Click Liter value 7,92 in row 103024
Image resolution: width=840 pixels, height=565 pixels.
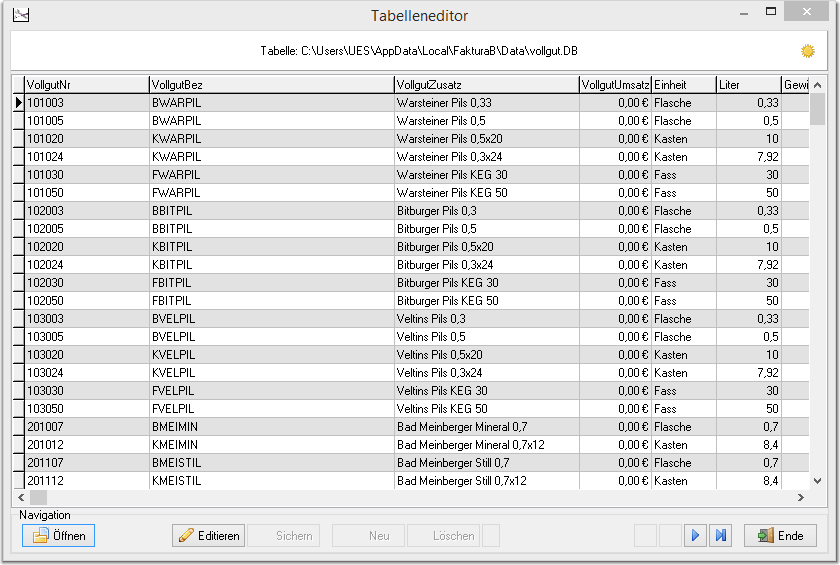(x=748, y=373)
